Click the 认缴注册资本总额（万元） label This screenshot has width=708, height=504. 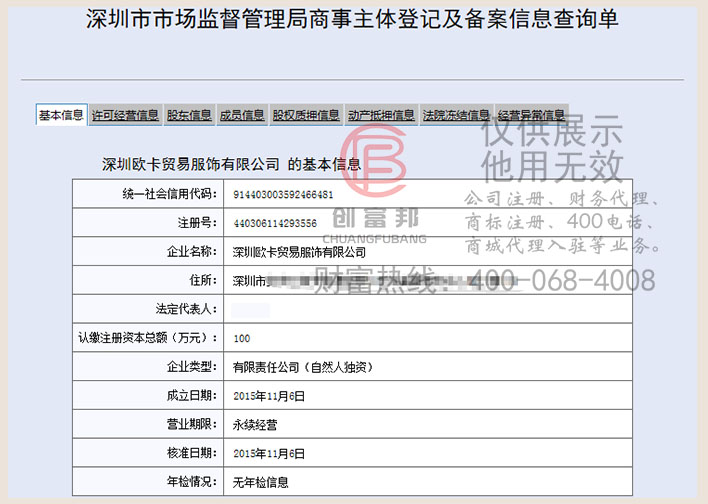(x=148, y=337)
